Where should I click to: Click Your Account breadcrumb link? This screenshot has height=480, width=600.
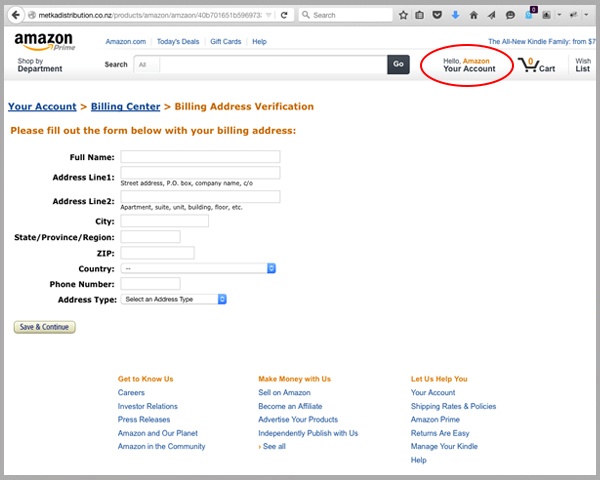[42, 106]
